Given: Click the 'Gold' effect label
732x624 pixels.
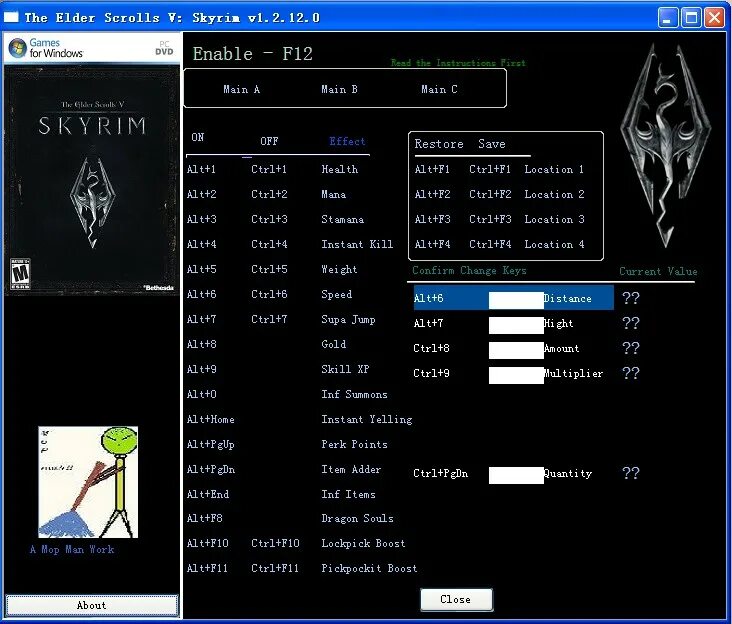Looking at the screenshot, I should pyautogui.click(x=334, y=344).
